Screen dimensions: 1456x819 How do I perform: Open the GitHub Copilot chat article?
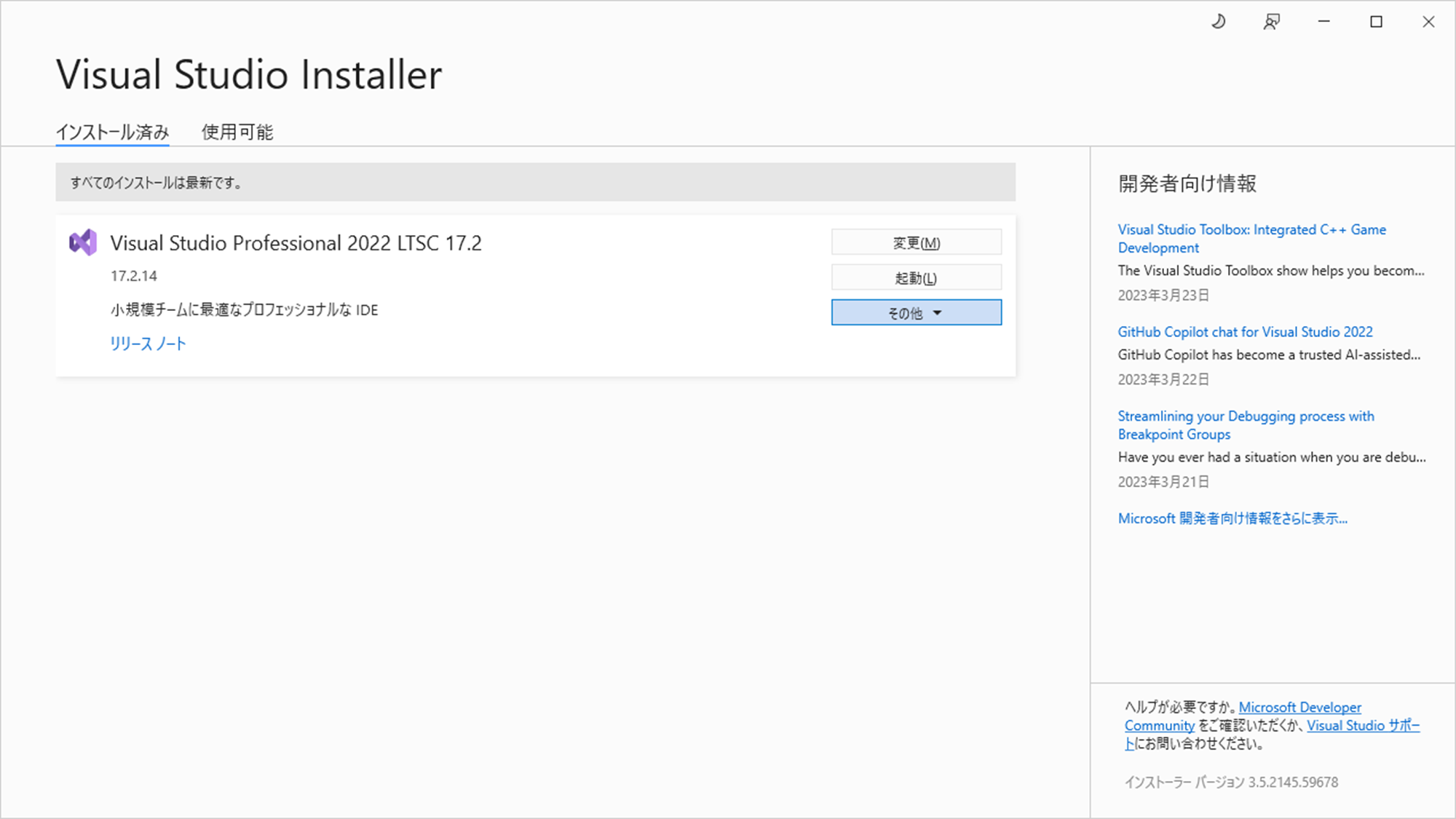point(1245,331)
